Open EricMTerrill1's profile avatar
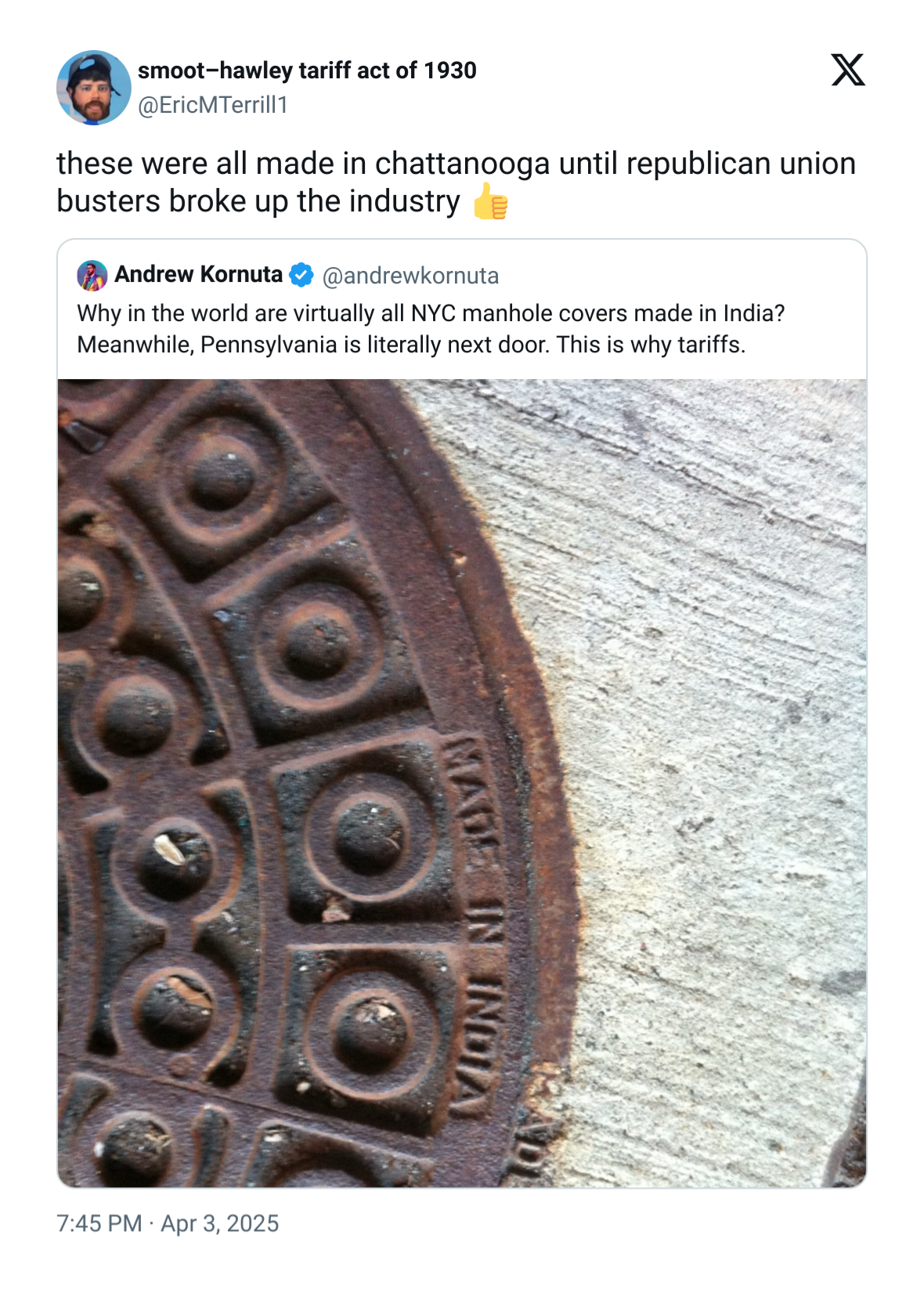 click(94, 88)
